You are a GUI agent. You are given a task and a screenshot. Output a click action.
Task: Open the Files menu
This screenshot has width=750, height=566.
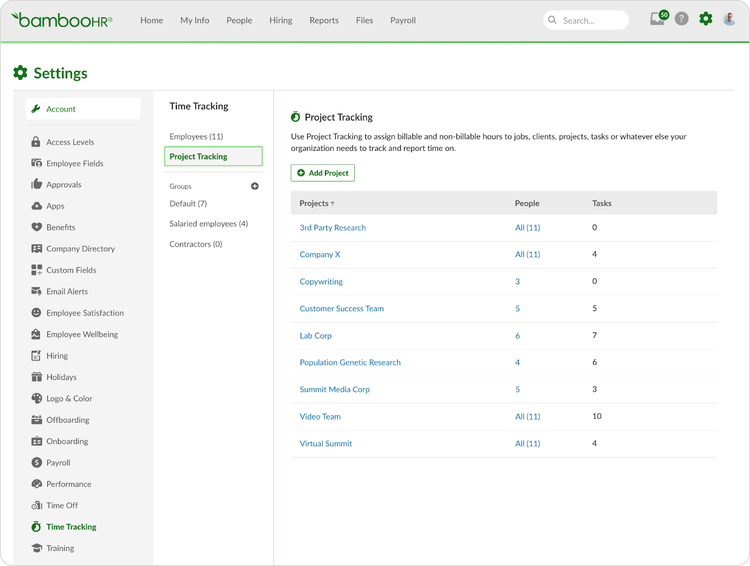coord(364,20)
